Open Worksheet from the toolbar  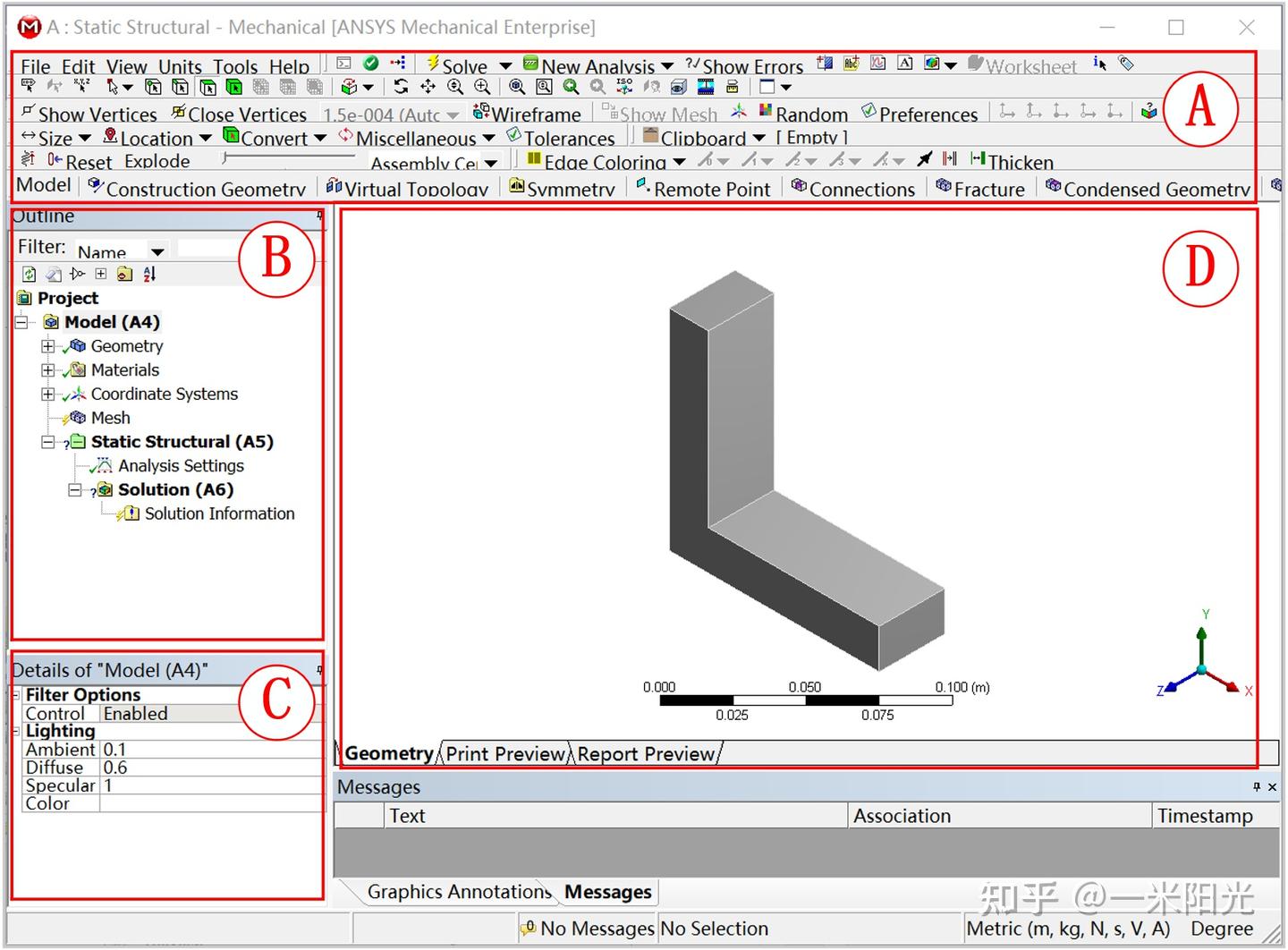coord(1028,66)
